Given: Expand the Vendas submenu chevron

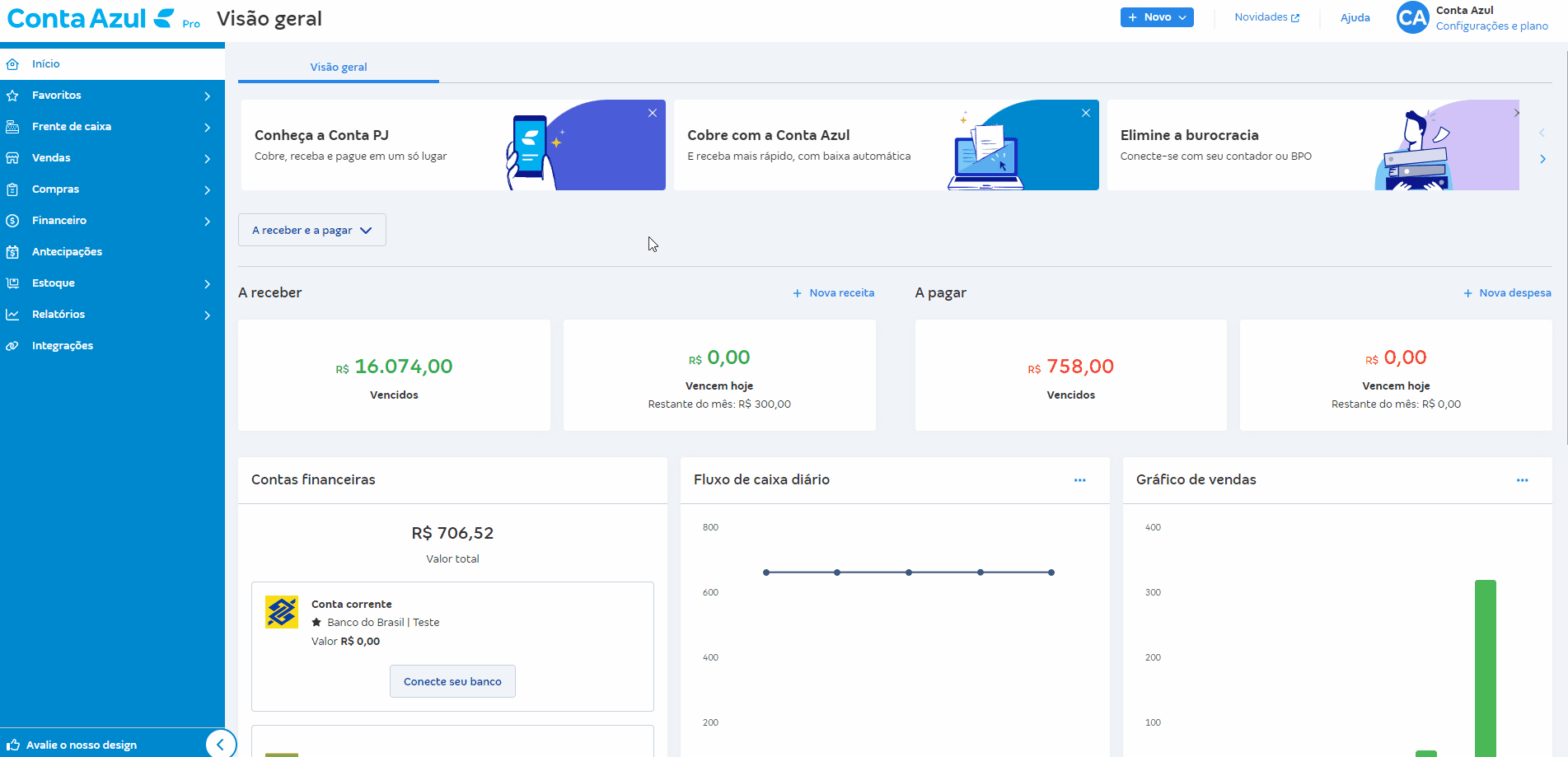Looking at the screenshot, I should (207, 159).
